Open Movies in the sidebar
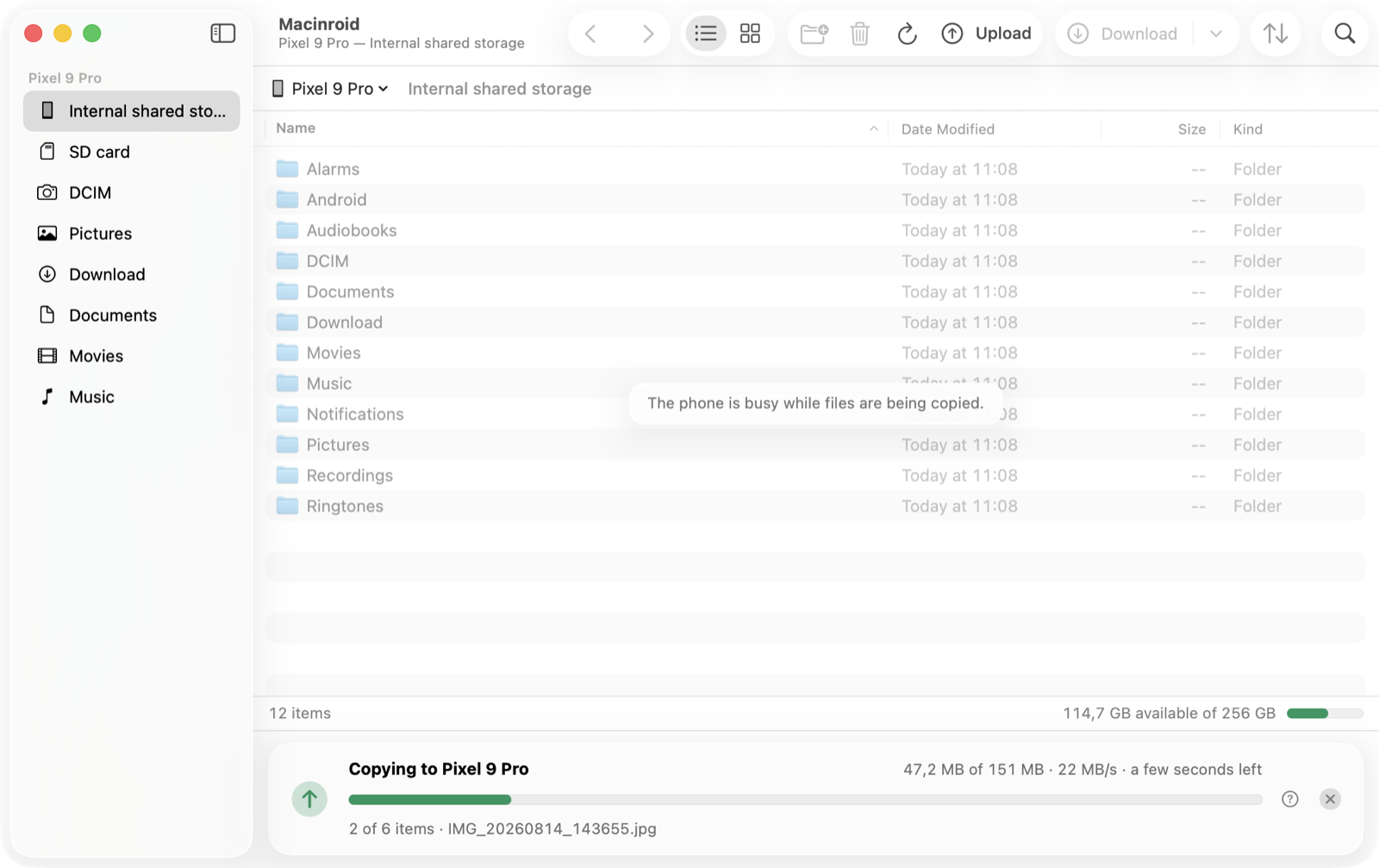 [132, 356]
